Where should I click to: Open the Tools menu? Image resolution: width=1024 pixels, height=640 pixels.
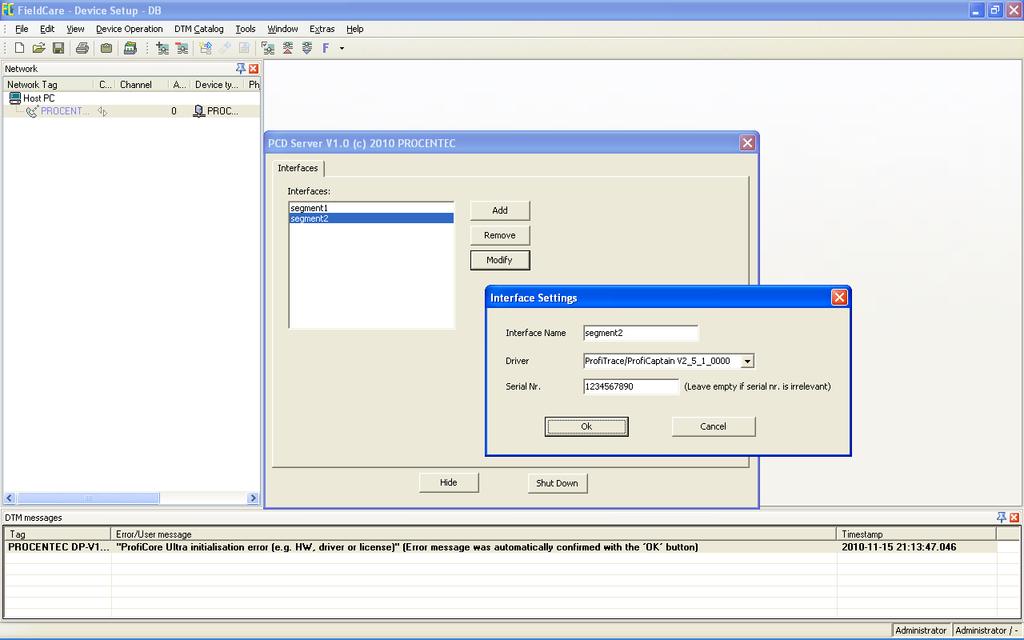point(246,29)
